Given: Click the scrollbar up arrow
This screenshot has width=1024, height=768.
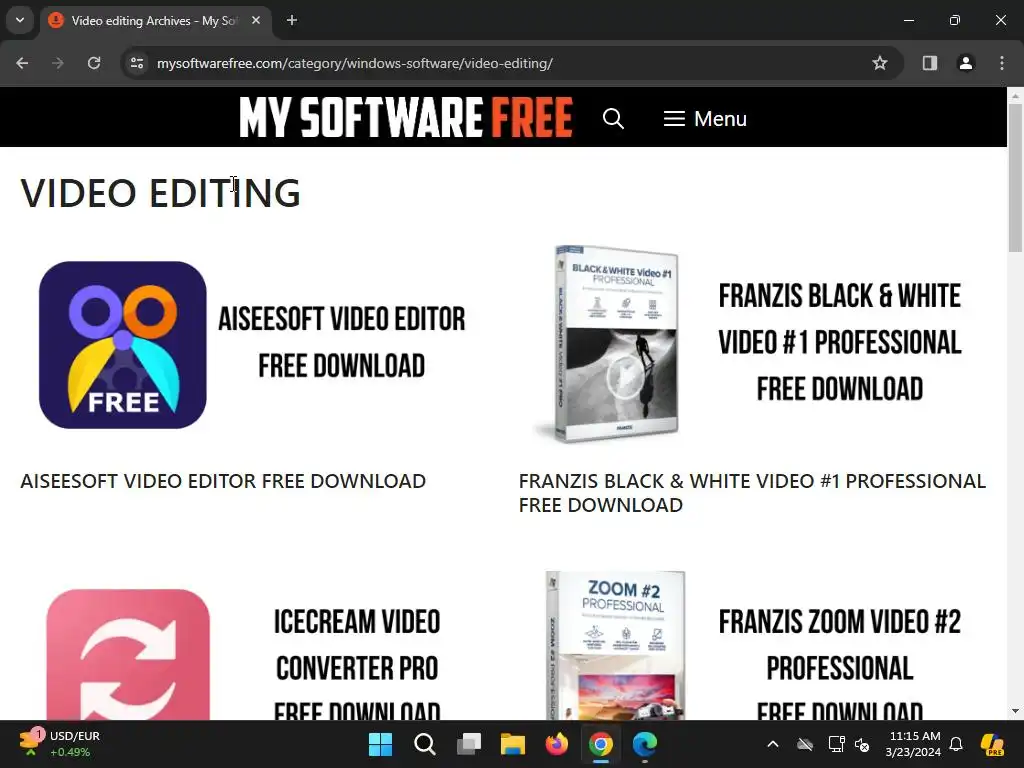Looking at the screenshot, I should [1015, 95].
